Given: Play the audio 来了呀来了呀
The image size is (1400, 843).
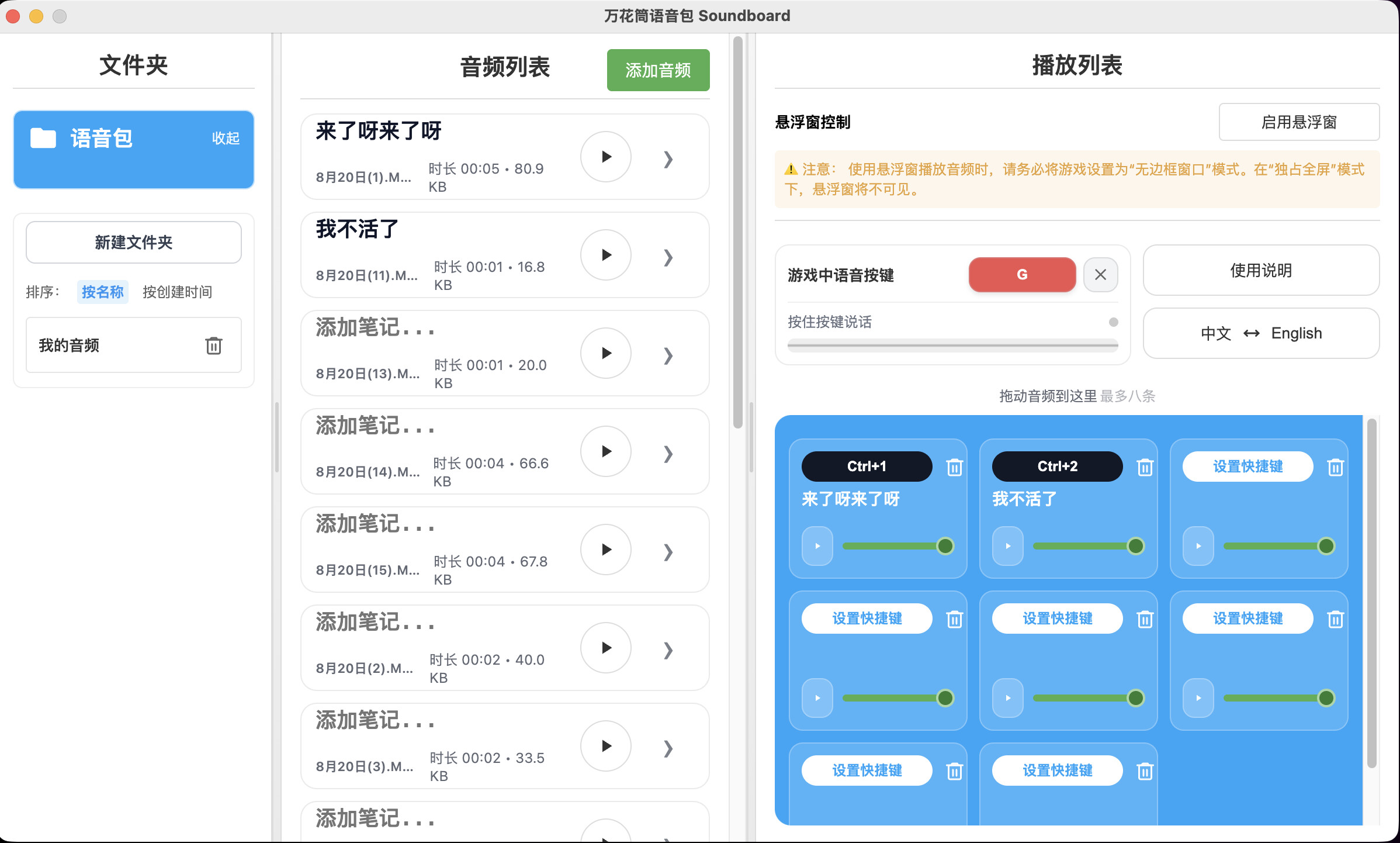Looking at the screenshot, I should coord(605,157).
